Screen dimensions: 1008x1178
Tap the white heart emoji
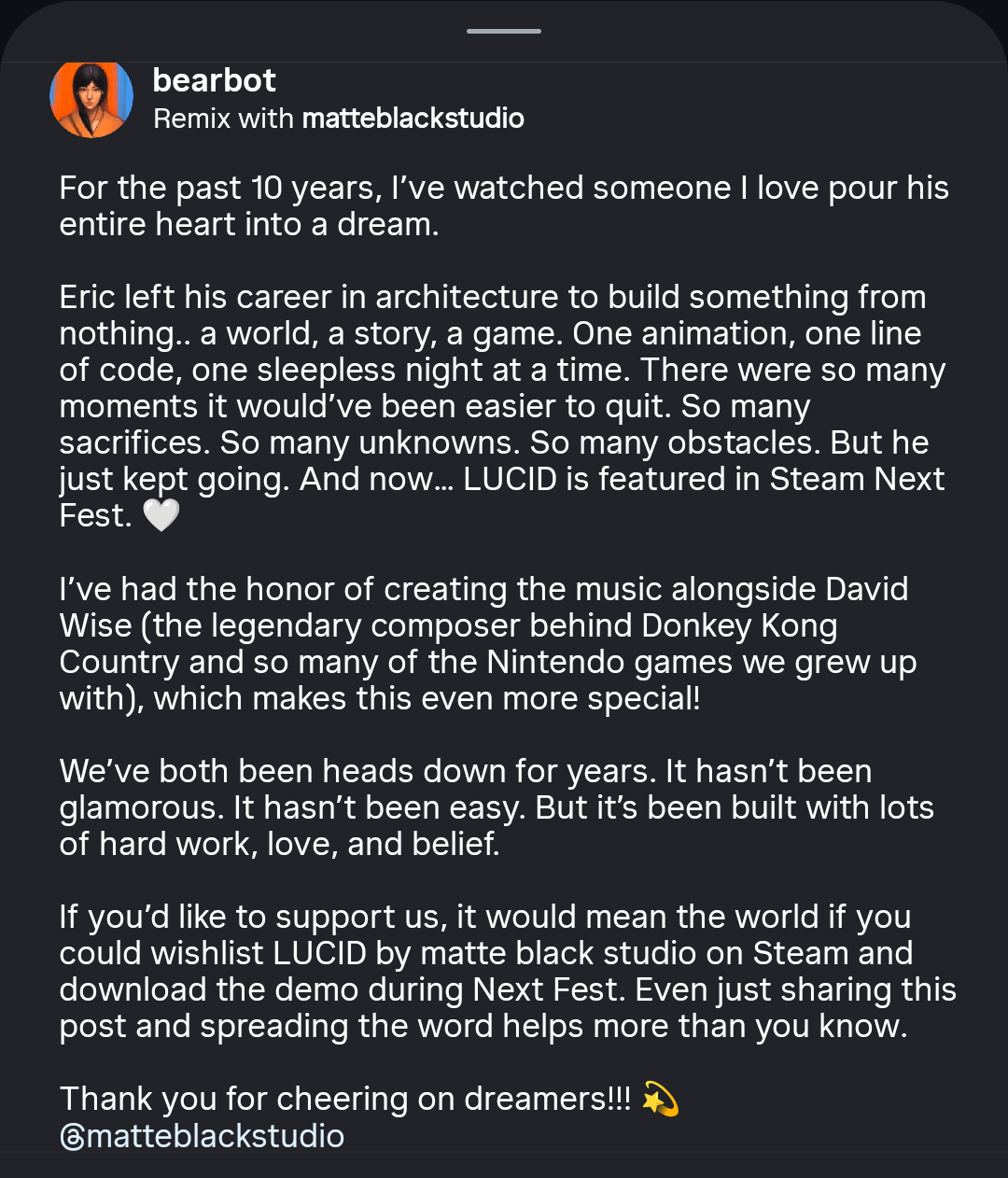coord(161,515)
